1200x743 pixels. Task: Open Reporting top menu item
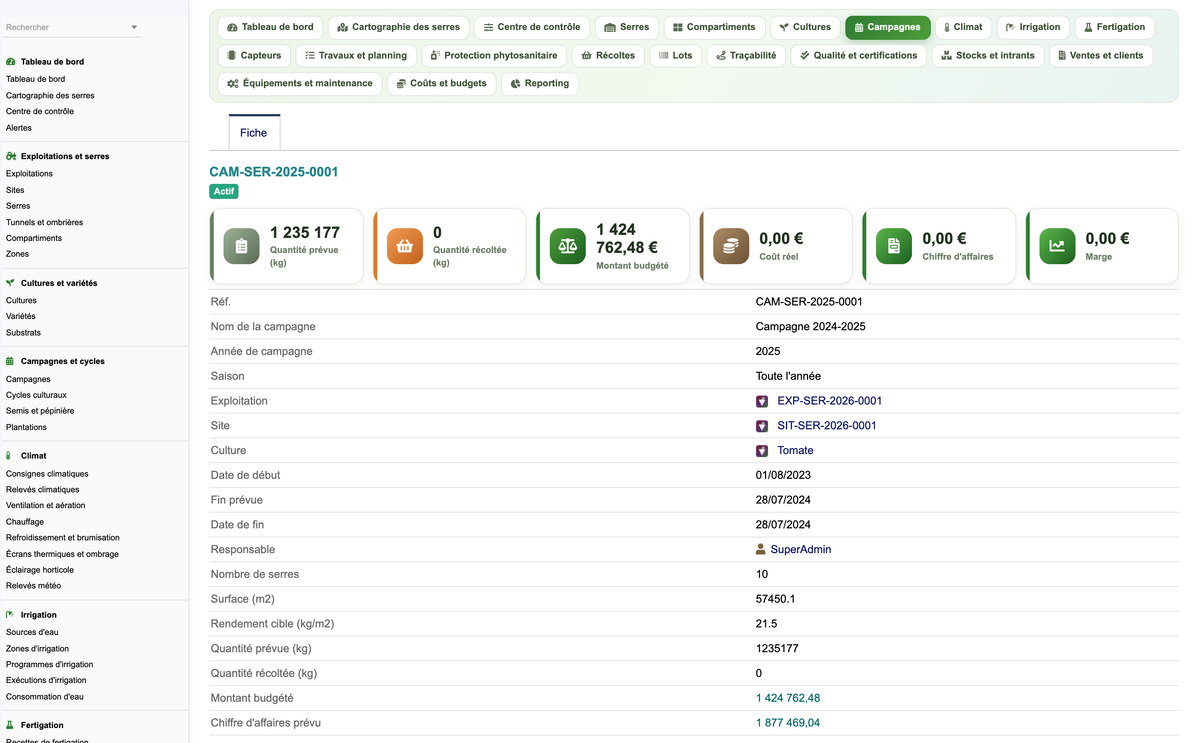coord(540,83)
